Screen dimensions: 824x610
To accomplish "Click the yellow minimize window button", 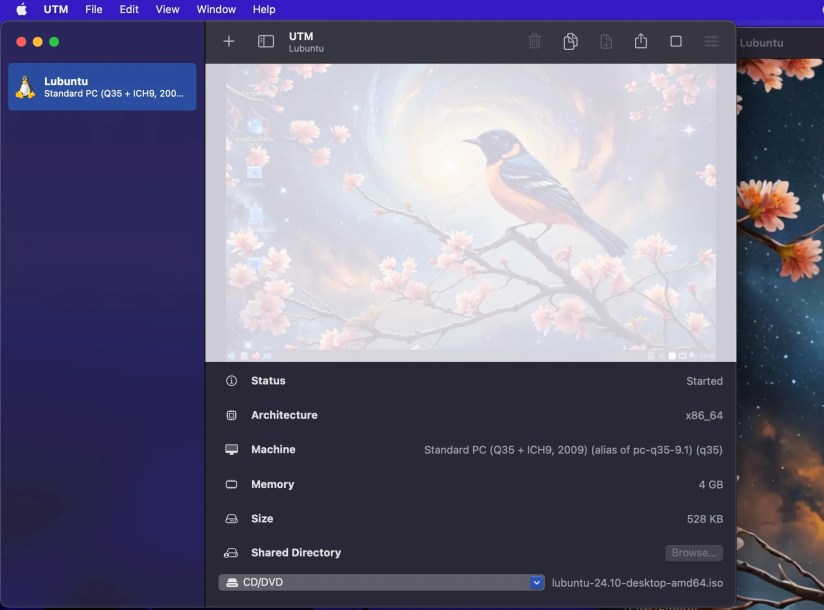I will (38, 42).
